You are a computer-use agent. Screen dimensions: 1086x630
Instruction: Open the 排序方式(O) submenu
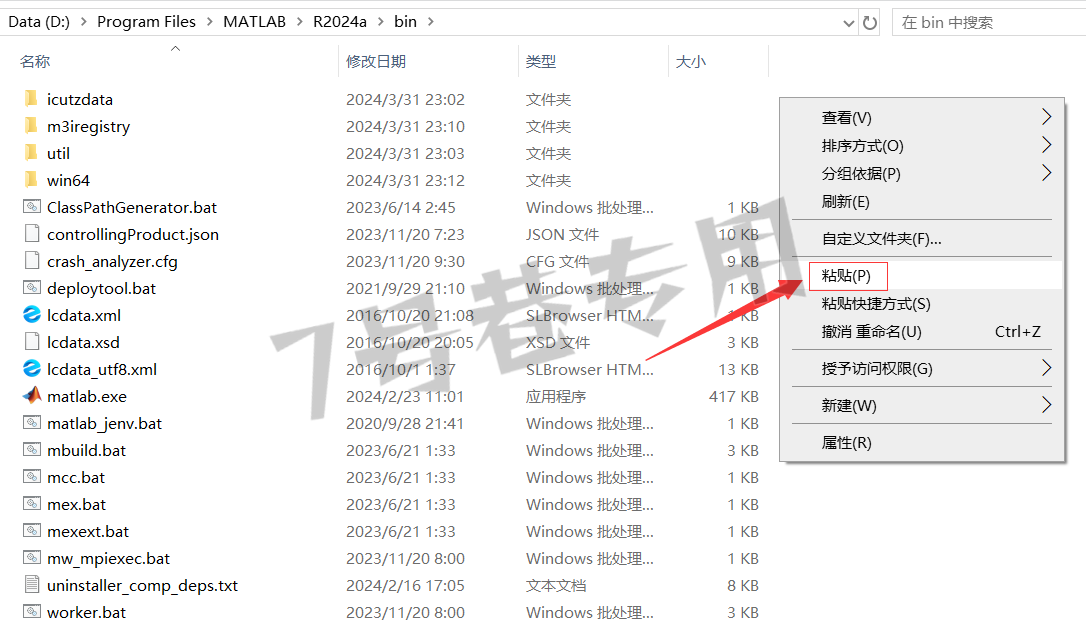(x=923, y=145)
